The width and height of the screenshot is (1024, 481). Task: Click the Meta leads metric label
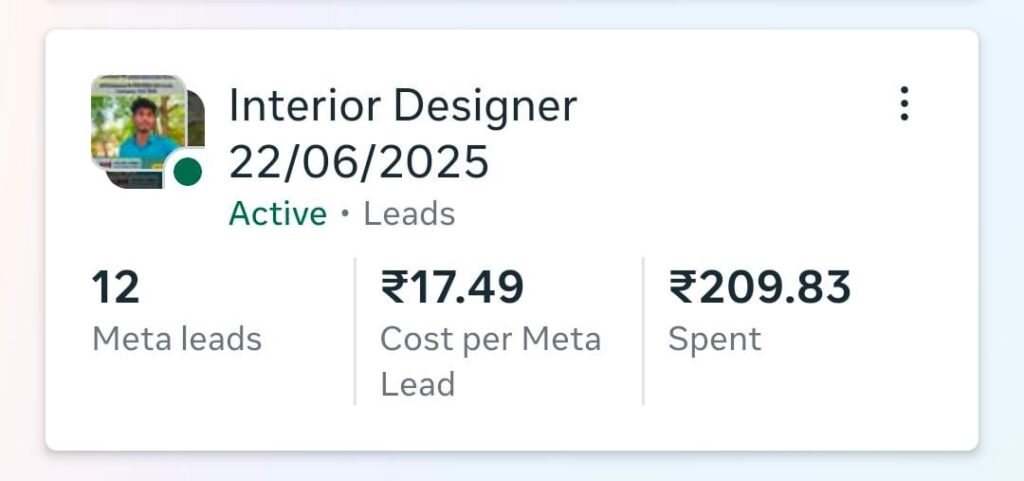[176, 339]
